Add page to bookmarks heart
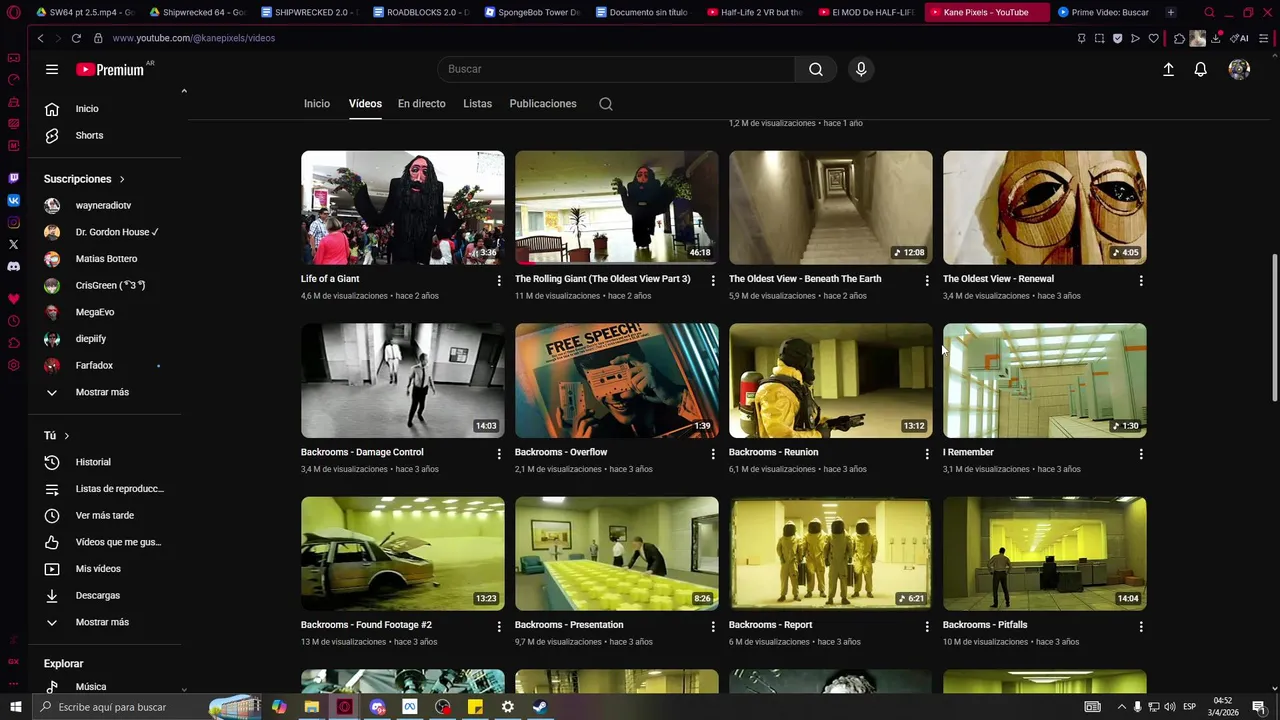The height and width of the screenshot is (720, 1280). tap(1153, 38)
